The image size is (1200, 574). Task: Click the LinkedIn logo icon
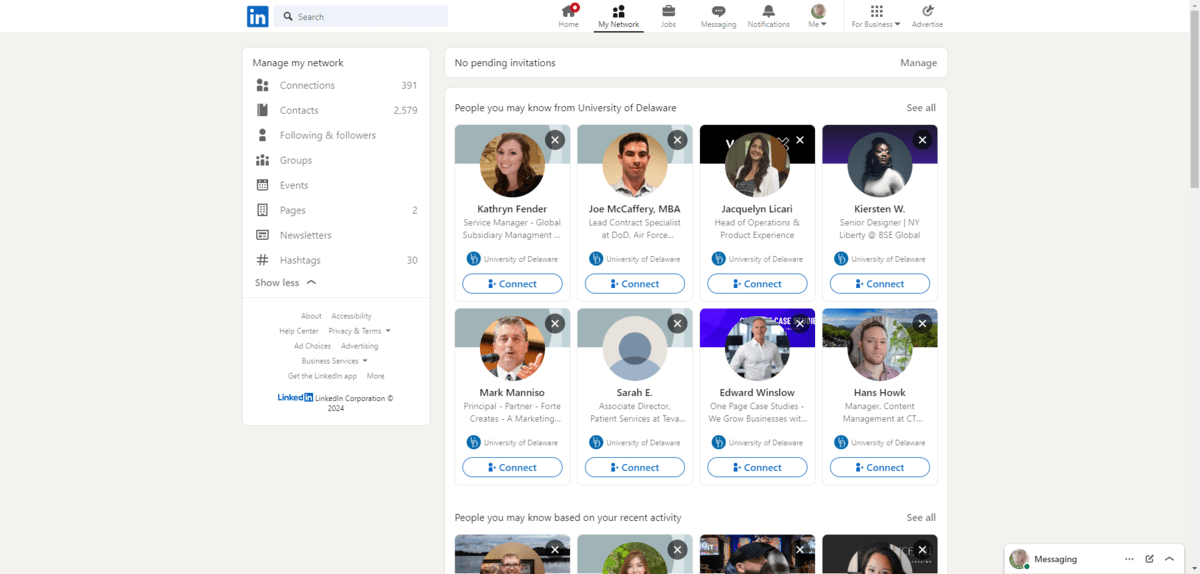pyautogui.click(x=258, y=16)
